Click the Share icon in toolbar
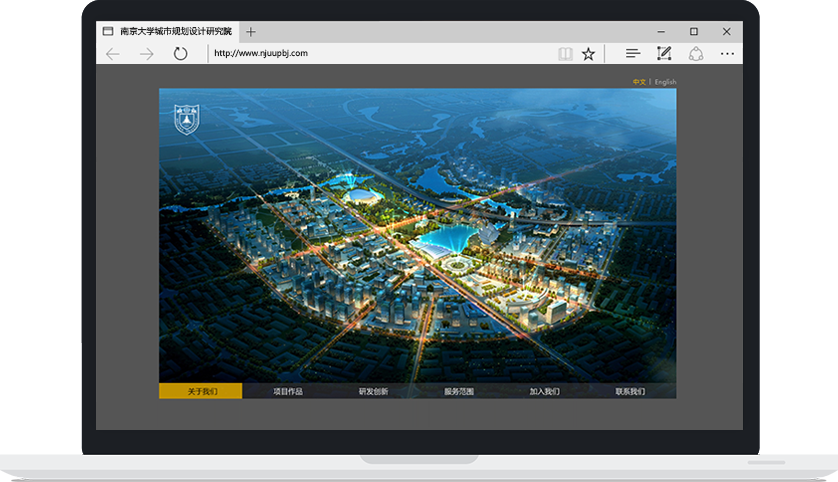 (696, 54)
